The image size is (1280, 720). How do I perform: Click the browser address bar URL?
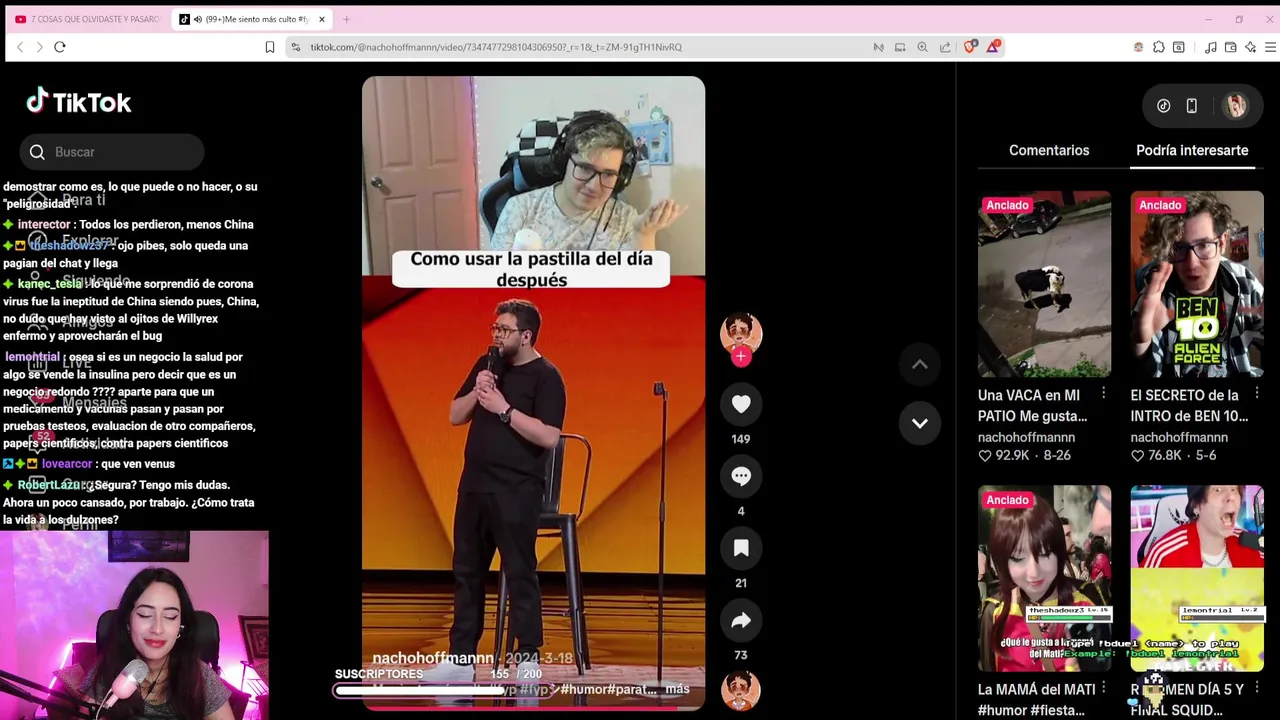(496, 47)
